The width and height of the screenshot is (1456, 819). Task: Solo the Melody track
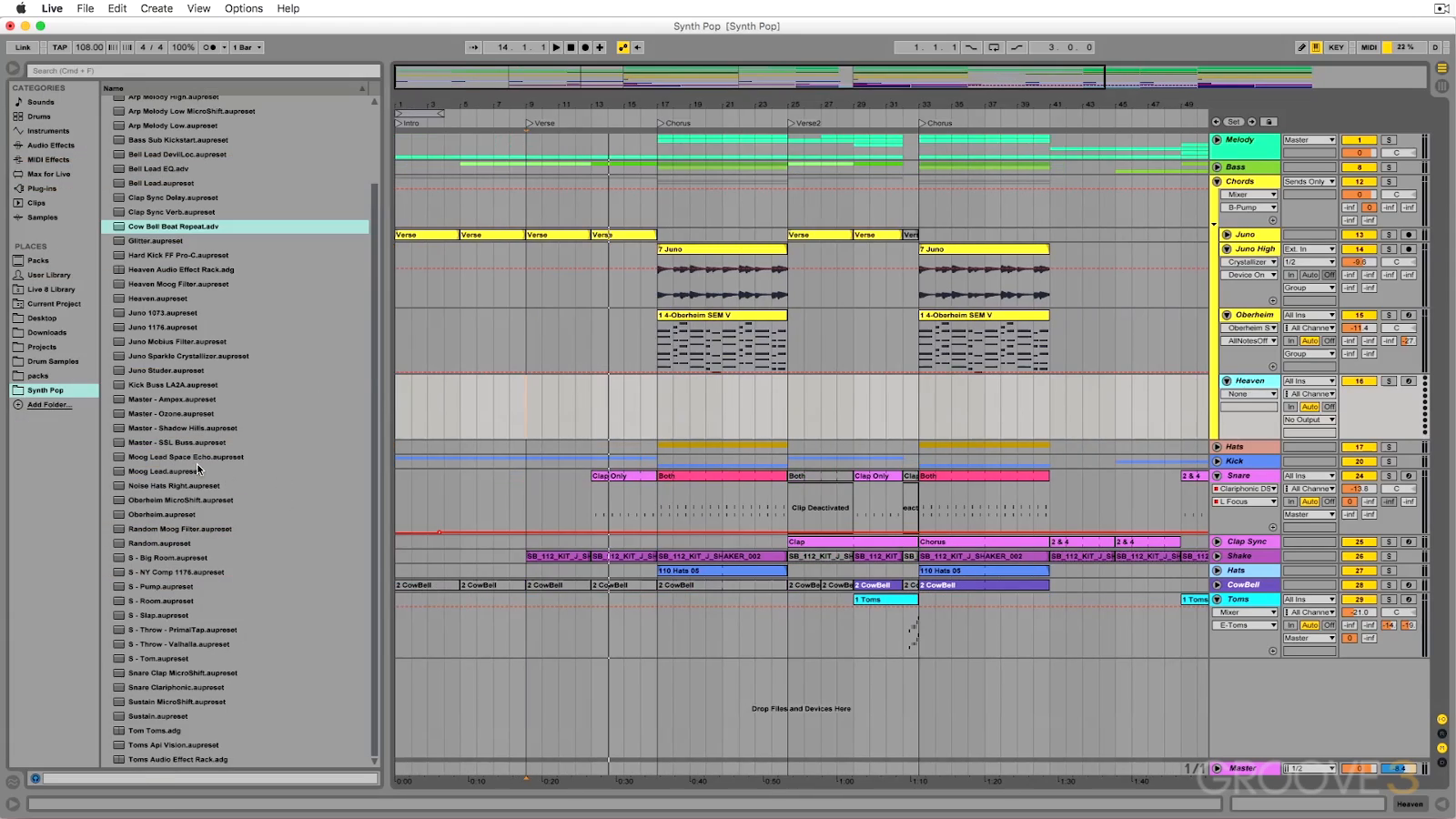coord(1389,140)
